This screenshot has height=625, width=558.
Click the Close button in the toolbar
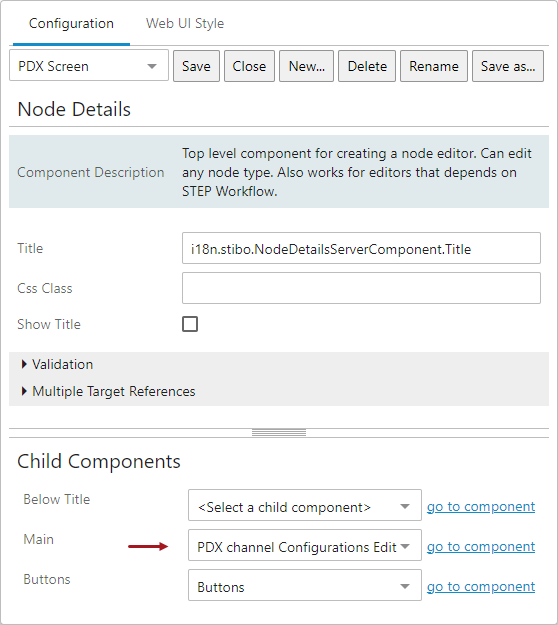249,66
